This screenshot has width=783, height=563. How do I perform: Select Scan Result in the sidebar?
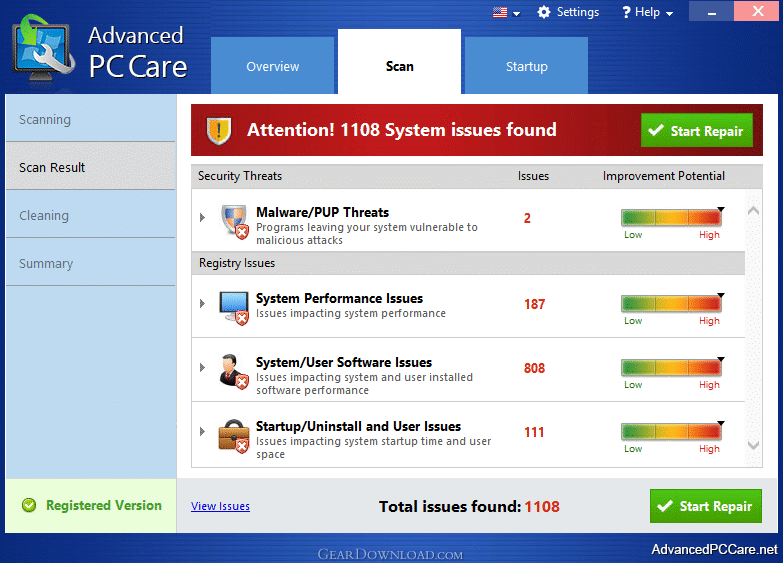click(x=90, y=166)
